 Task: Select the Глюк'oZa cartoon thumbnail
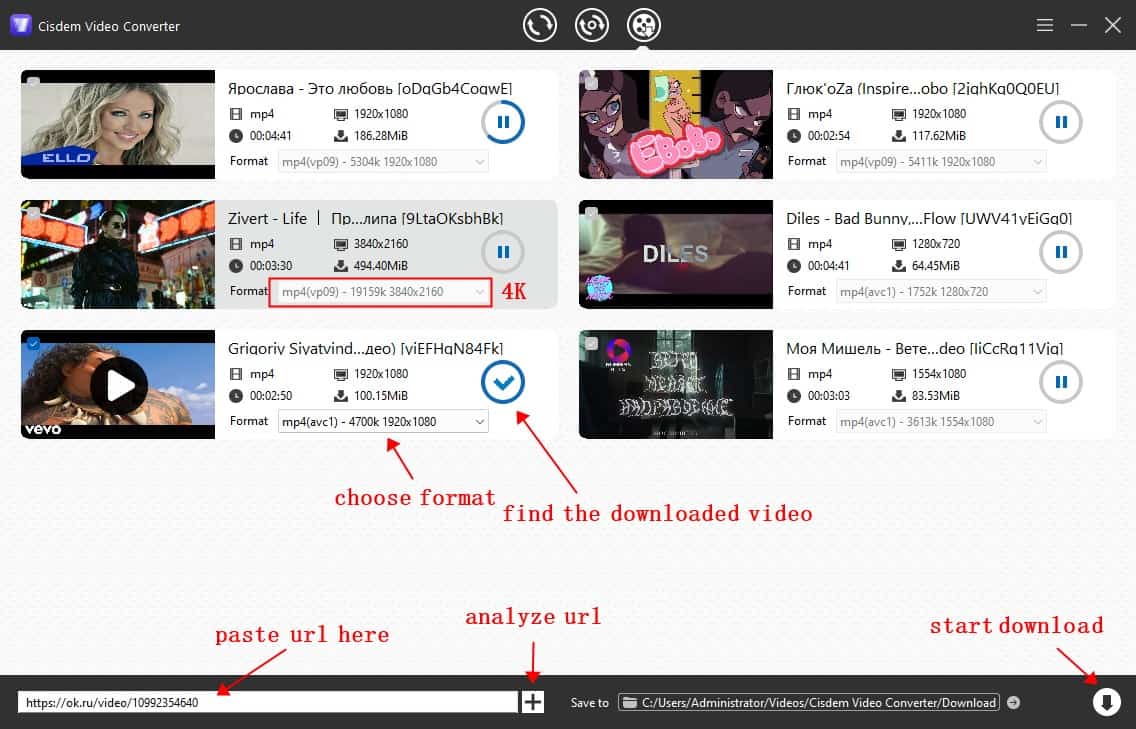click(676, 124)
